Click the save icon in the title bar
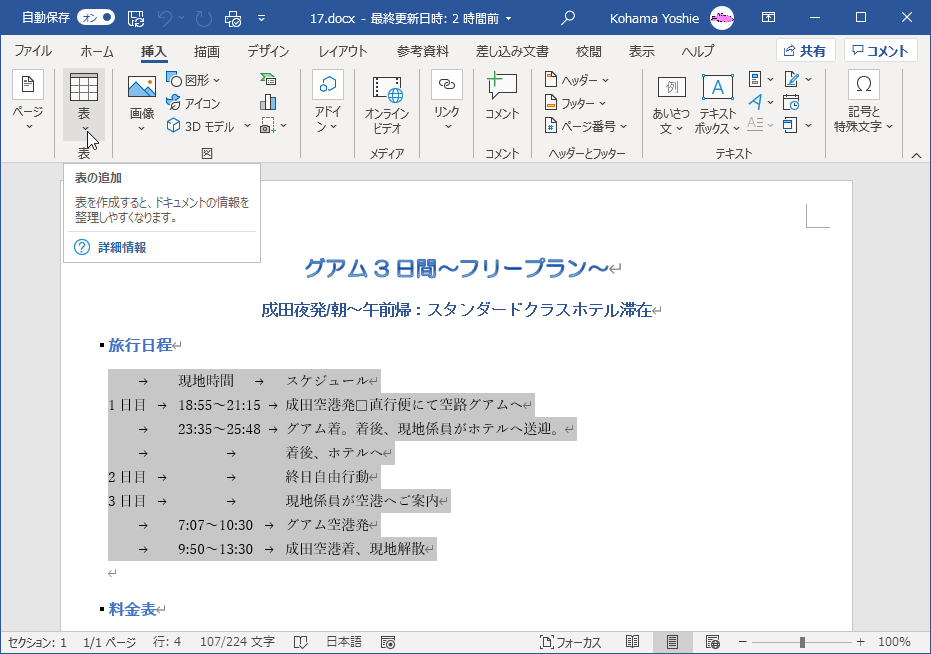This screenshot has width=931, height=654. [x=137, y=18]
